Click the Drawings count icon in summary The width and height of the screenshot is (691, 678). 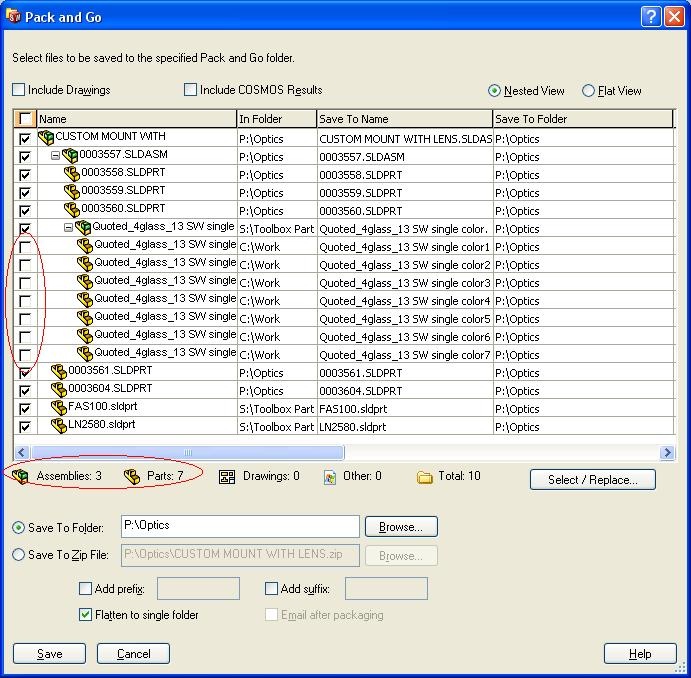click(227, 477)
